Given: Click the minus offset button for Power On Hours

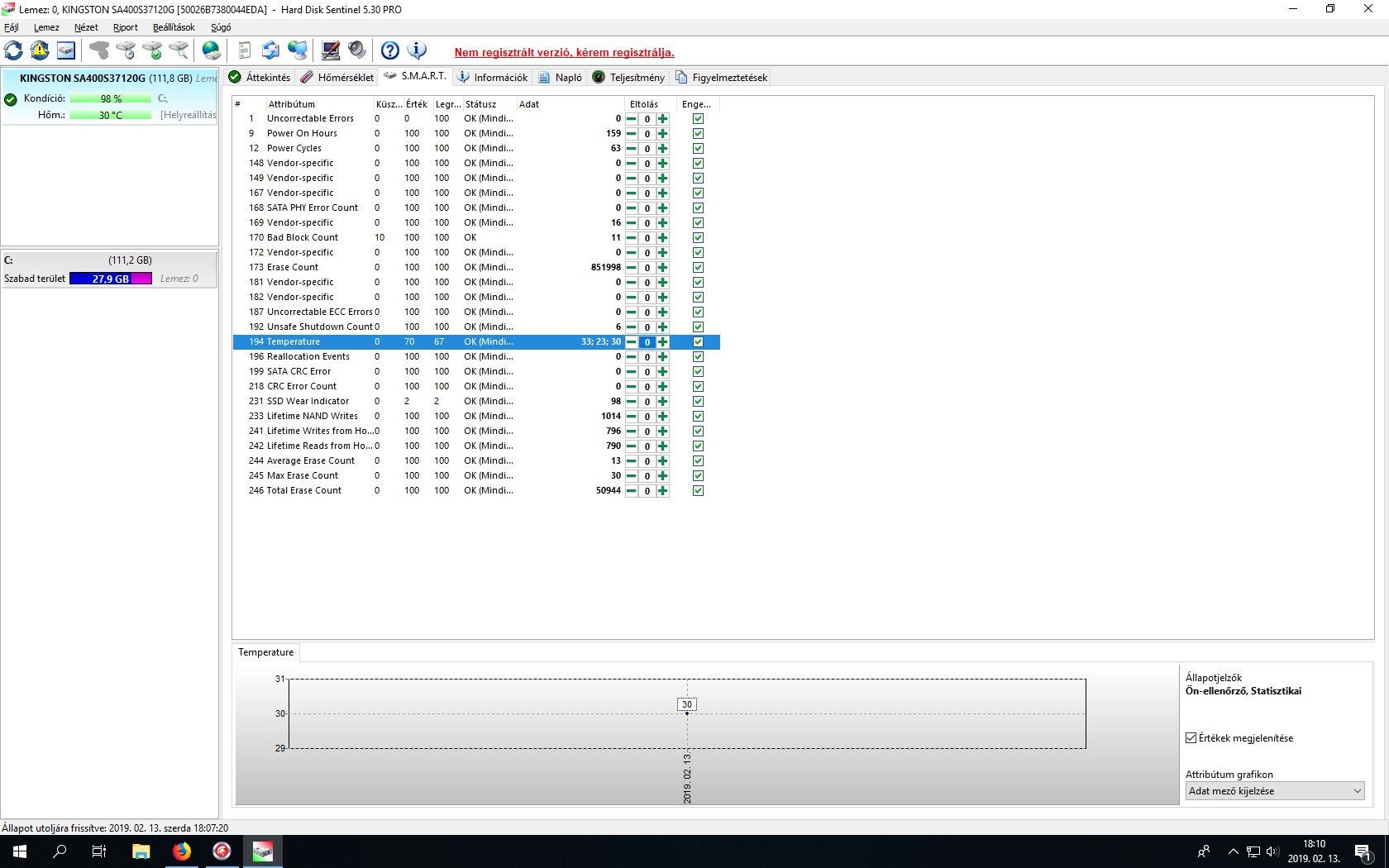Looking at the screenshot, I should [632, 134].
